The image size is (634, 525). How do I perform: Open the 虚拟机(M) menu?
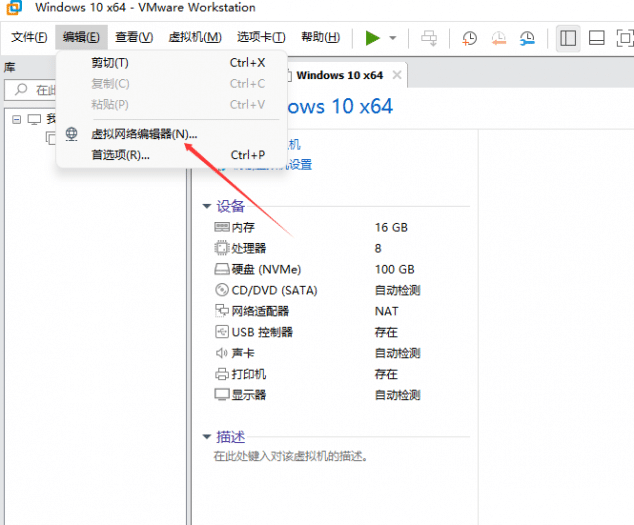195,37
